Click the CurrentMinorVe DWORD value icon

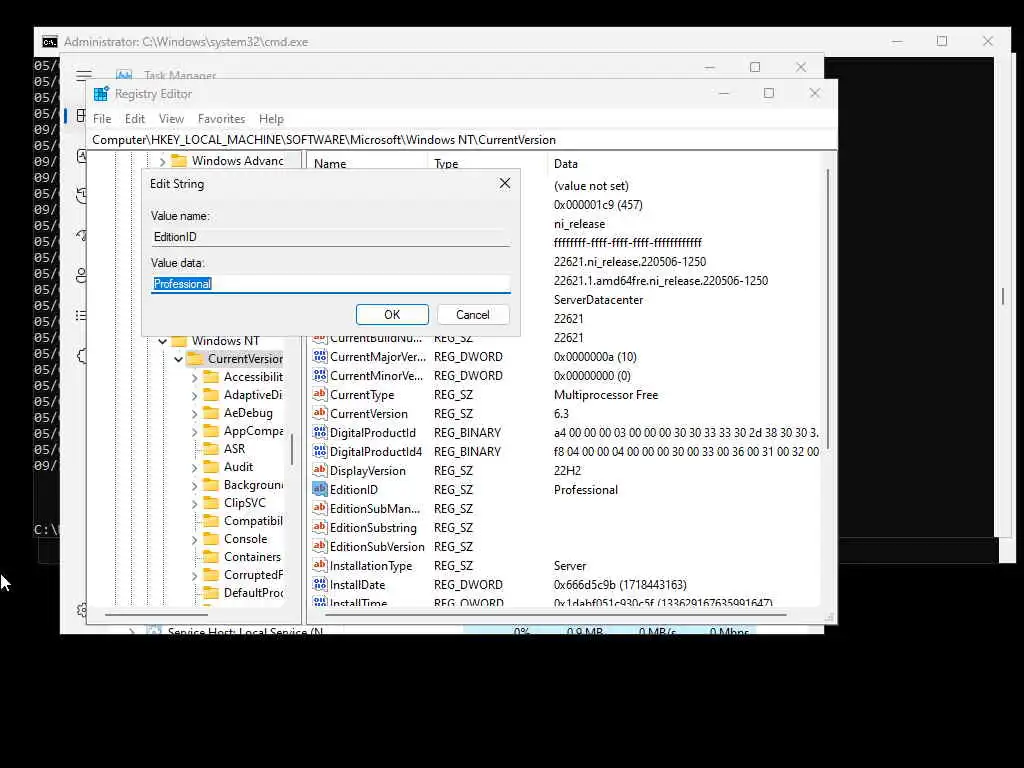pyautogui.click(x=319, y=376)
